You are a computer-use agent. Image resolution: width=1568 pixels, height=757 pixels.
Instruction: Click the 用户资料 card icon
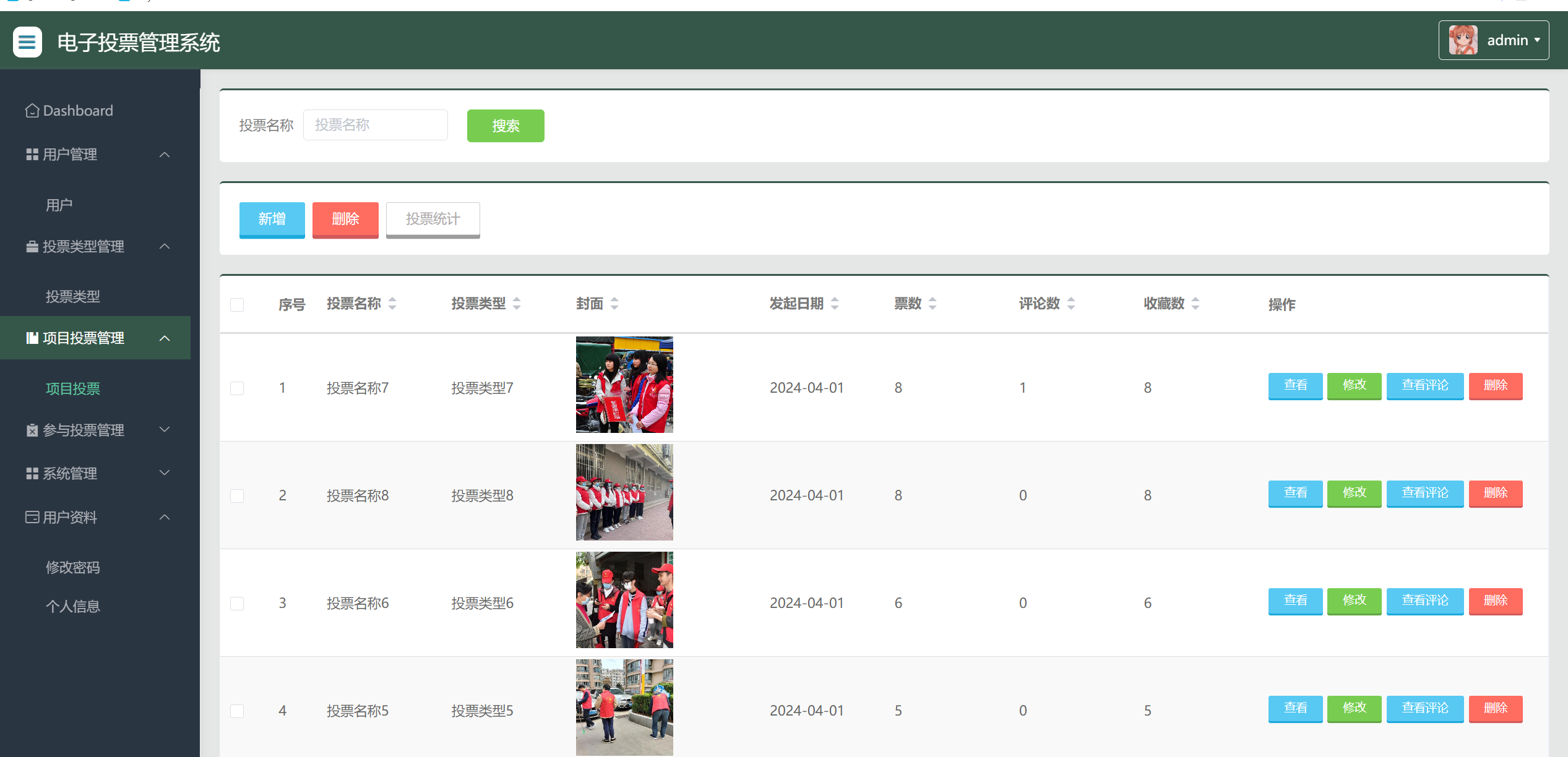point(32,517)
